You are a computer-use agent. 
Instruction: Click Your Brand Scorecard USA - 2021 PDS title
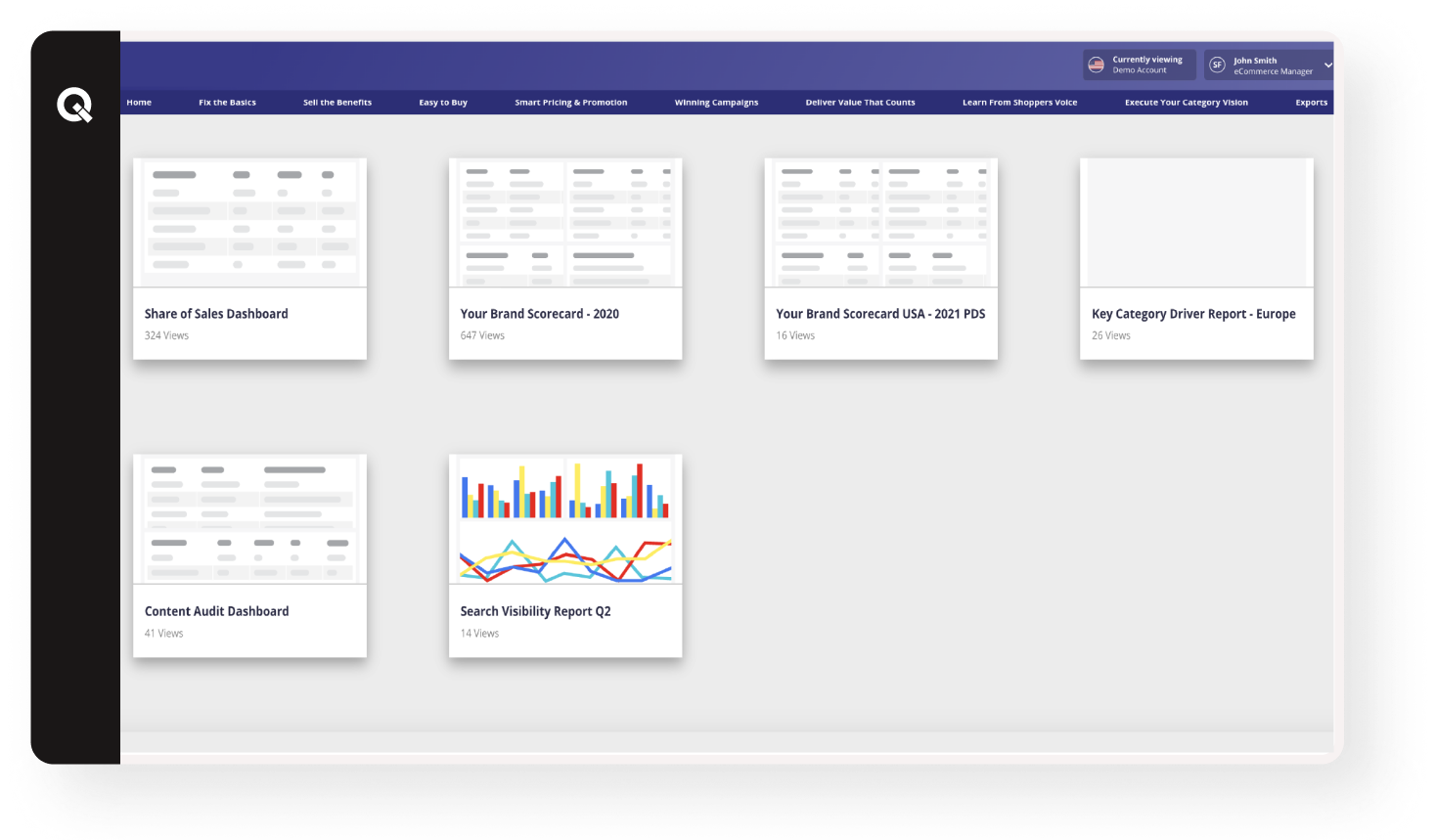[880, 314]
